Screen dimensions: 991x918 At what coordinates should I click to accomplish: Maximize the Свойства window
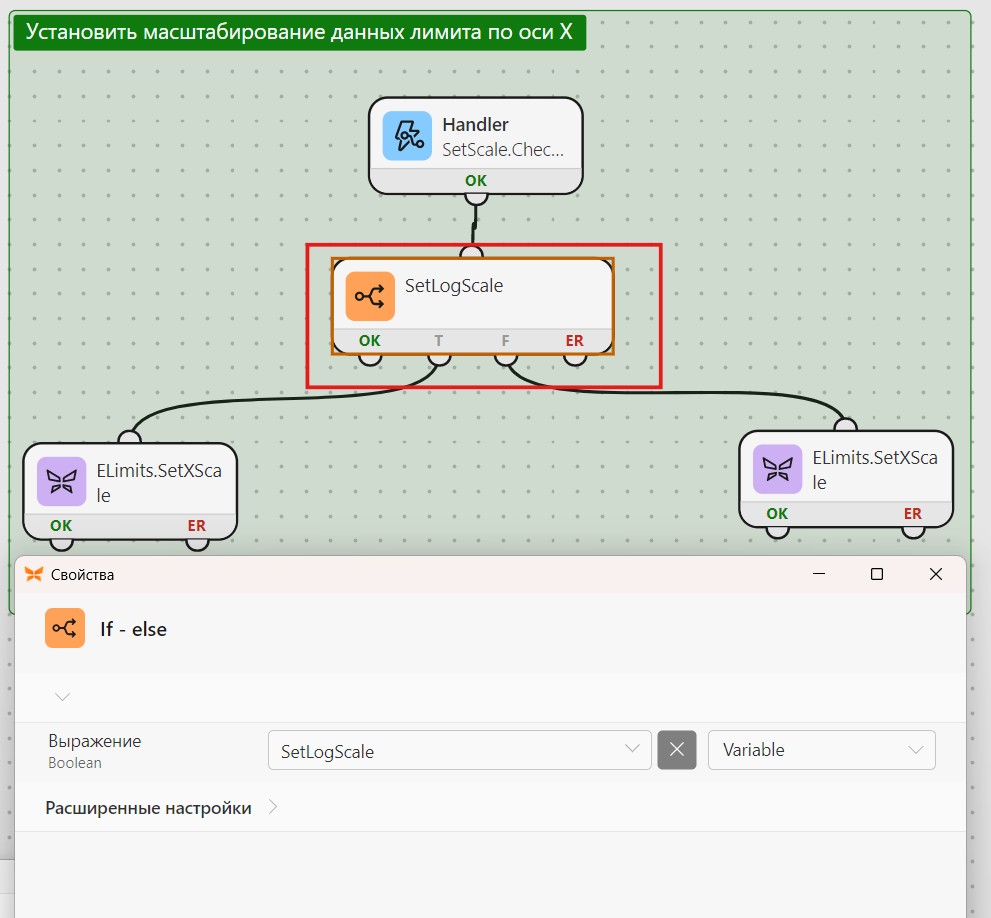tap(877, 574)
